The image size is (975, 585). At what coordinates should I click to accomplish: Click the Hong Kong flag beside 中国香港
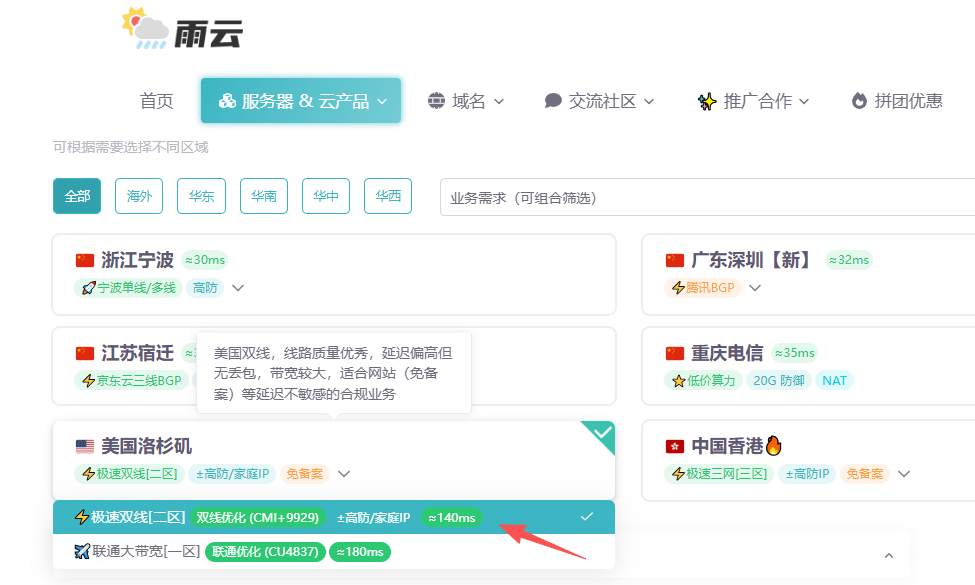pyautogui.click(x=675, y=446)
